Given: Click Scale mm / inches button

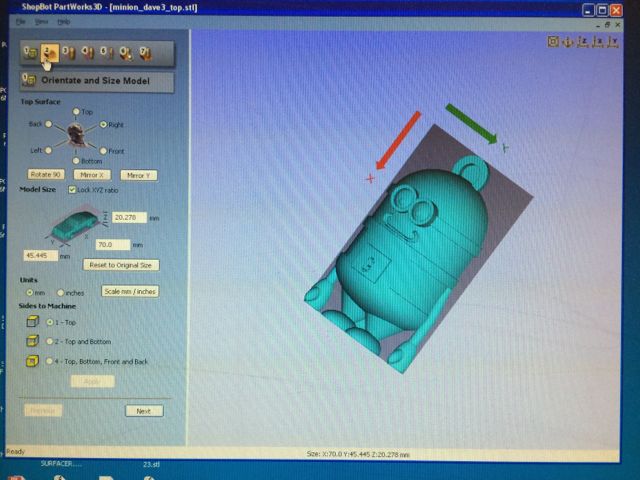Looking at the screenshot, I should pyautogui.click(x=130, y=291).
